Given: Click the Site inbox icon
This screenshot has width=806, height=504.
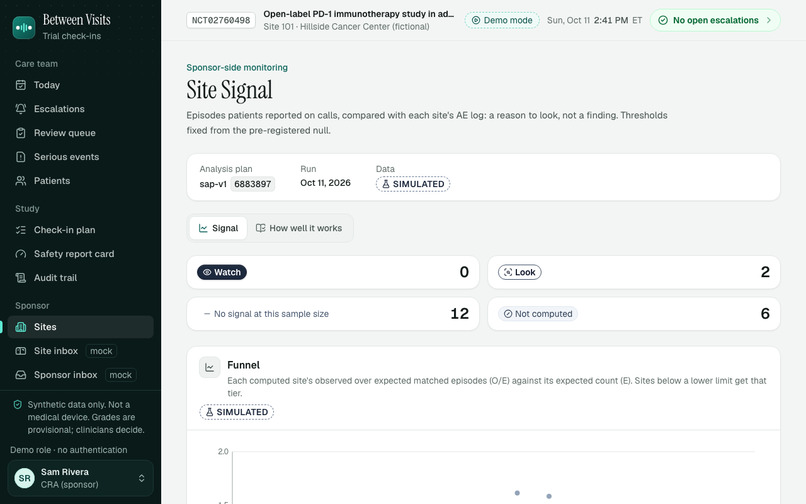Looking at the screenshot, I should click(21, 351).
